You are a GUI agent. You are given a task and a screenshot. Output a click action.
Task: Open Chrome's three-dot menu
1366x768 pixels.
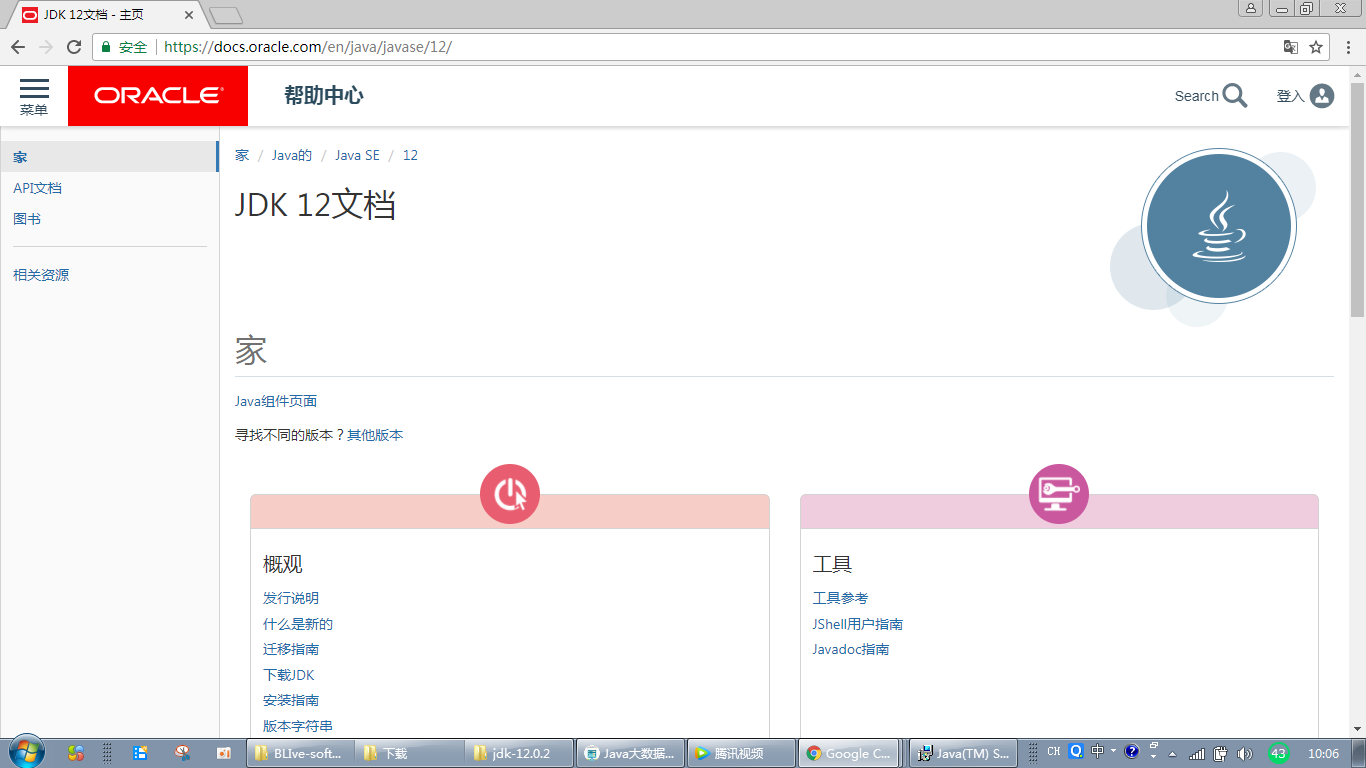[1349, 46]
